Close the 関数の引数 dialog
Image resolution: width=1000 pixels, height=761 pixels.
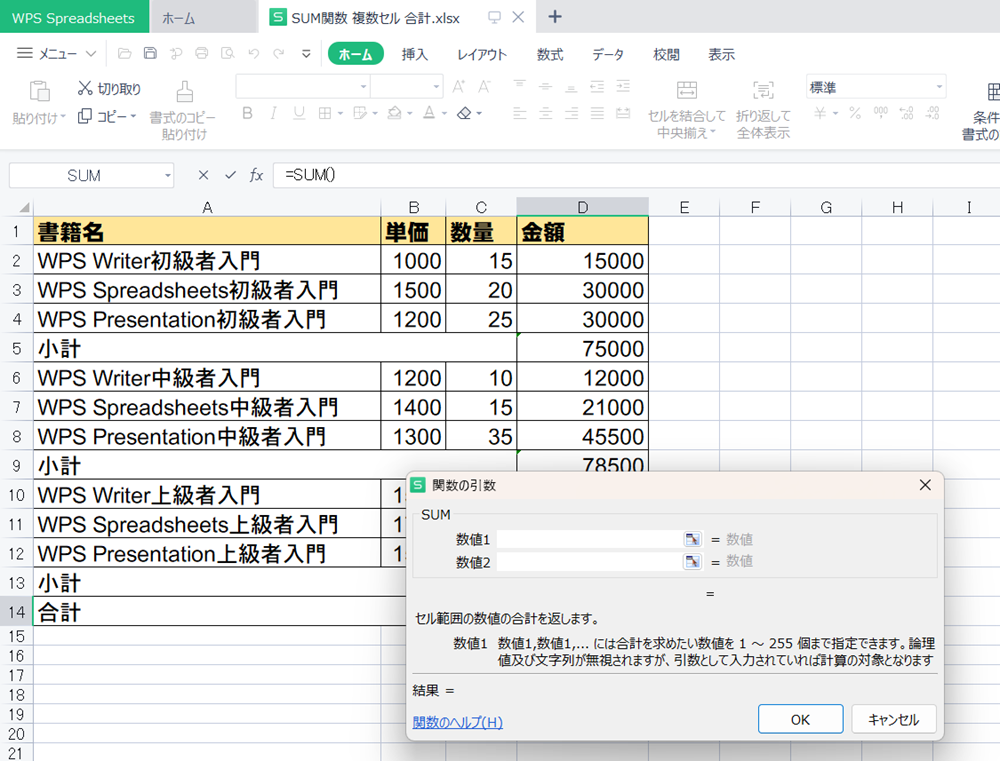point(925,485)
